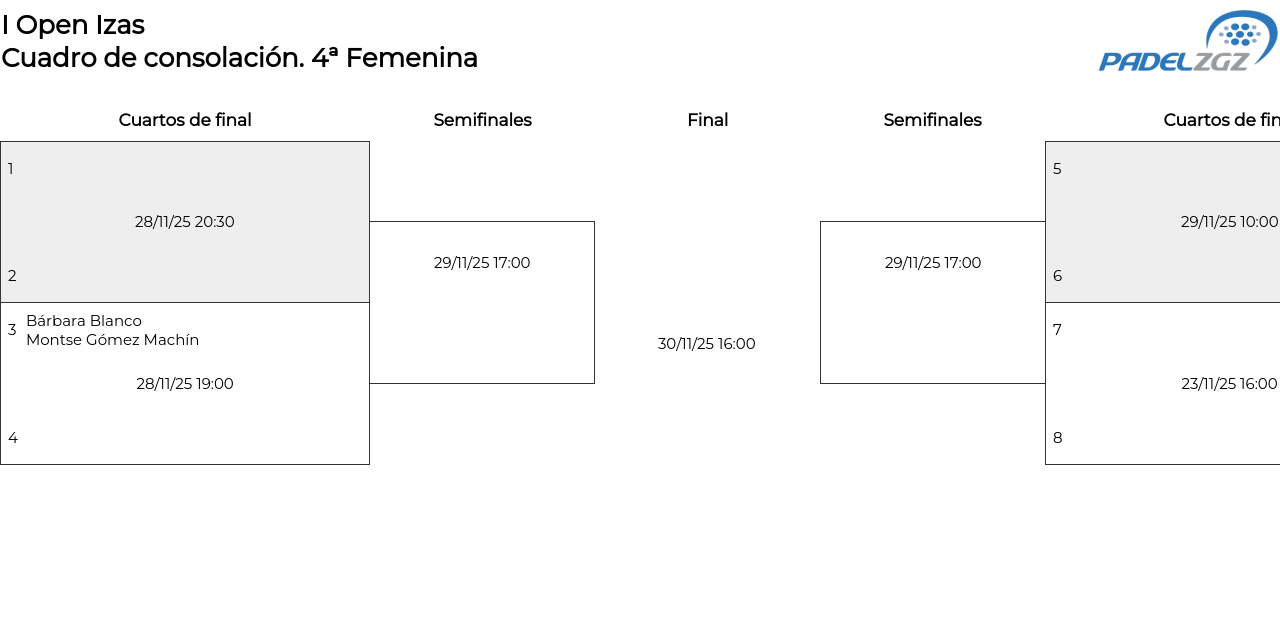
Task: Select the 'Cuadro de consolación. 4ª Femenina' heading
Action: click(x=239, y=58)
